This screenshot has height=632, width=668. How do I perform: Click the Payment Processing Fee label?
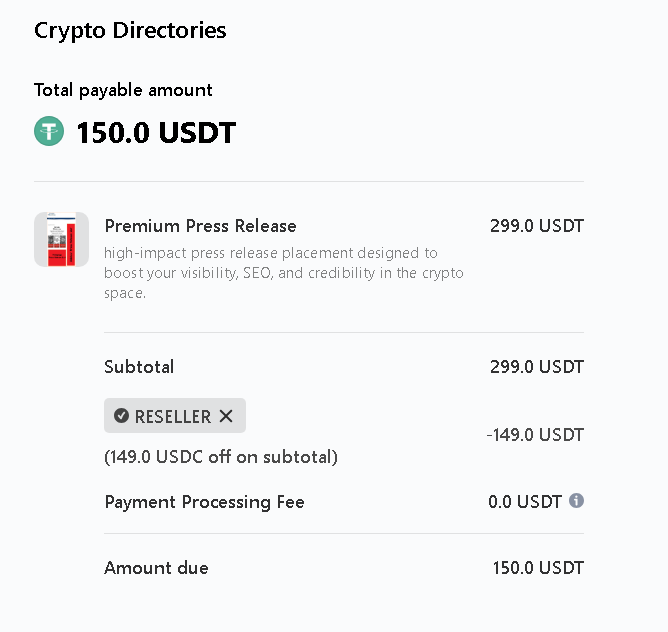coord(204,501)
